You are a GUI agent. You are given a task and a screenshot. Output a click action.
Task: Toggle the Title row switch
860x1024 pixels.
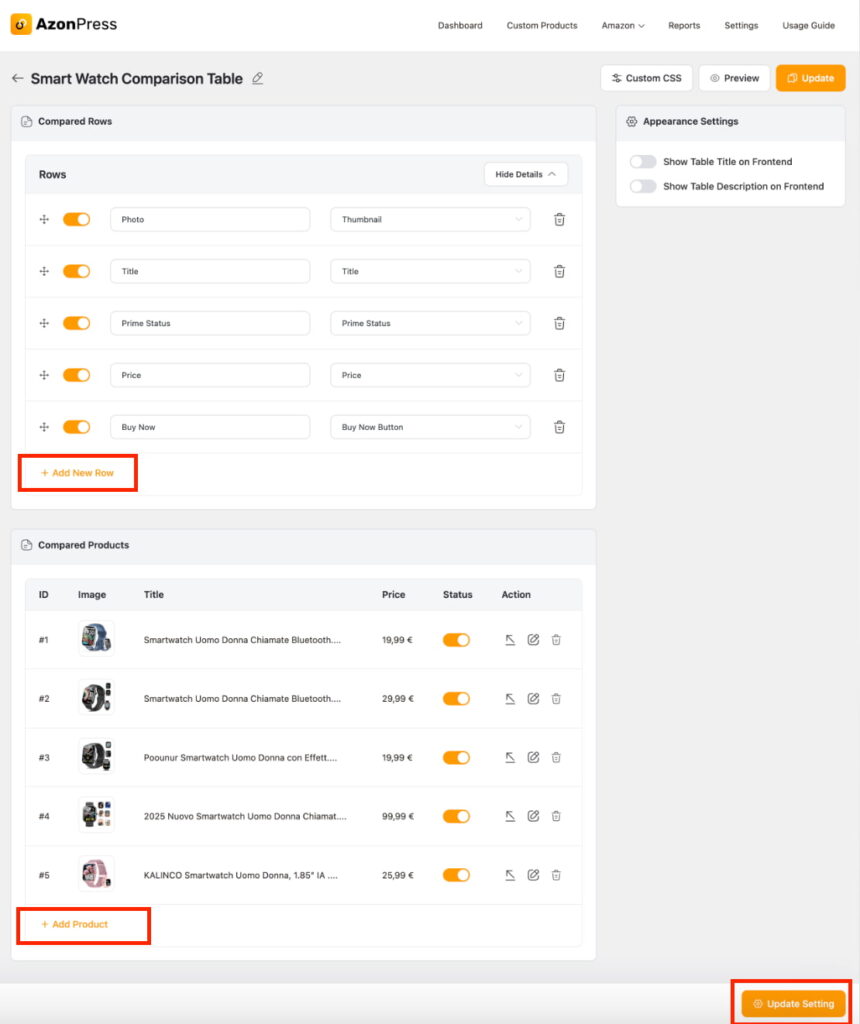coord(76,271)
